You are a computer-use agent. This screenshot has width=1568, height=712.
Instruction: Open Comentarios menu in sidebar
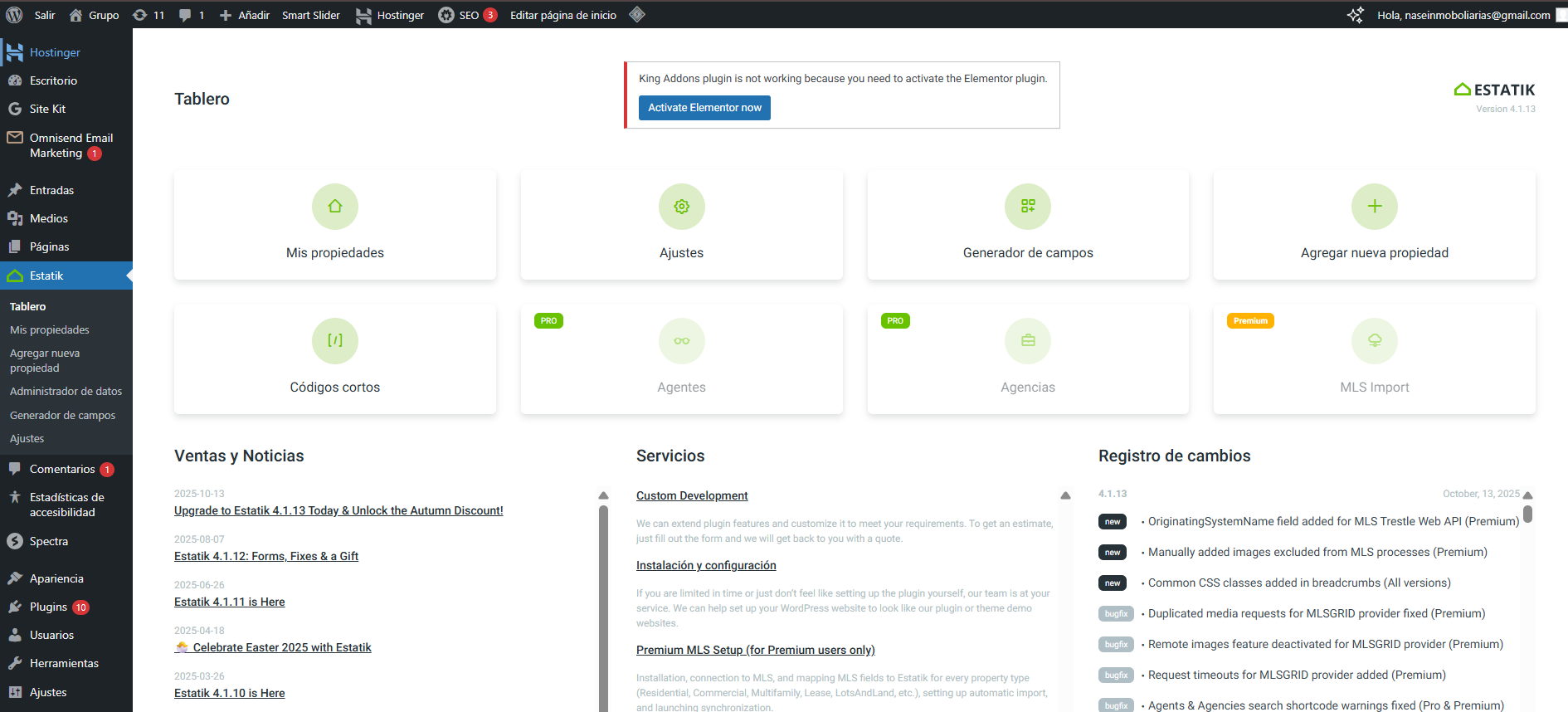pyautogui.click(x=62, y=469)
